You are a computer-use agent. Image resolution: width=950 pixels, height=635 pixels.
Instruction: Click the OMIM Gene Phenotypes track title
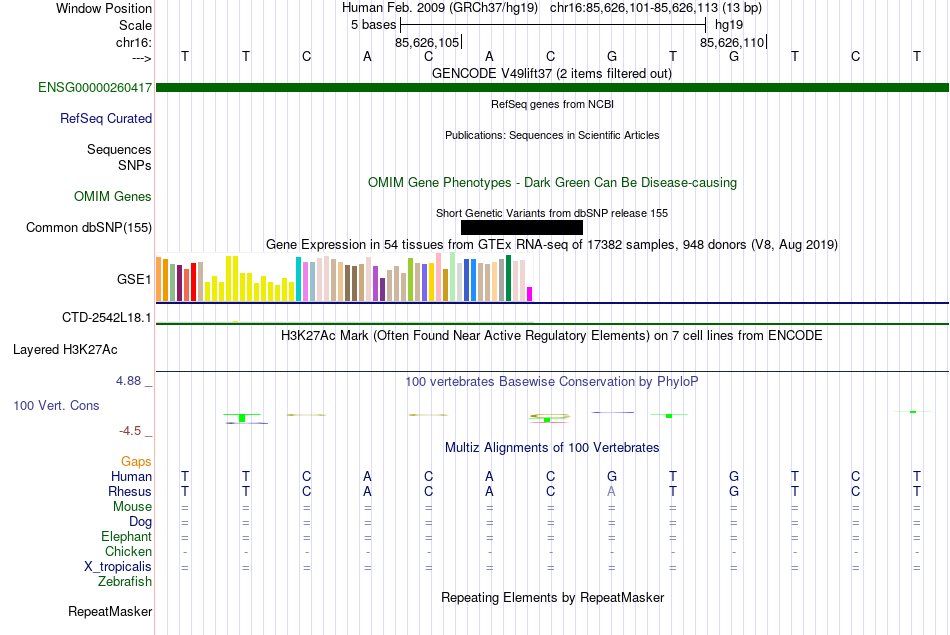coord(553,182)
